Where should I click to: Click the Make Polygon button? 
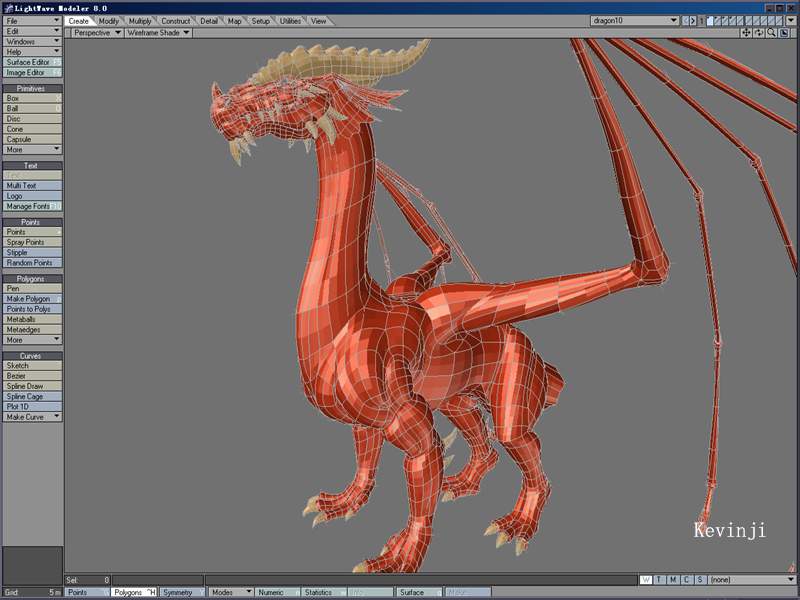[33, 298]
